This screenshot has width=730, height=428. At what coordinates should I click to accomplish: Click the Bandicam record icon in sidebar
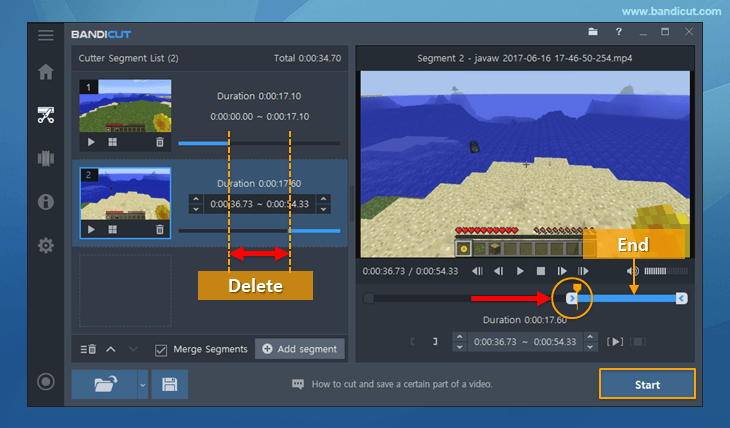[x=46, y=382]
